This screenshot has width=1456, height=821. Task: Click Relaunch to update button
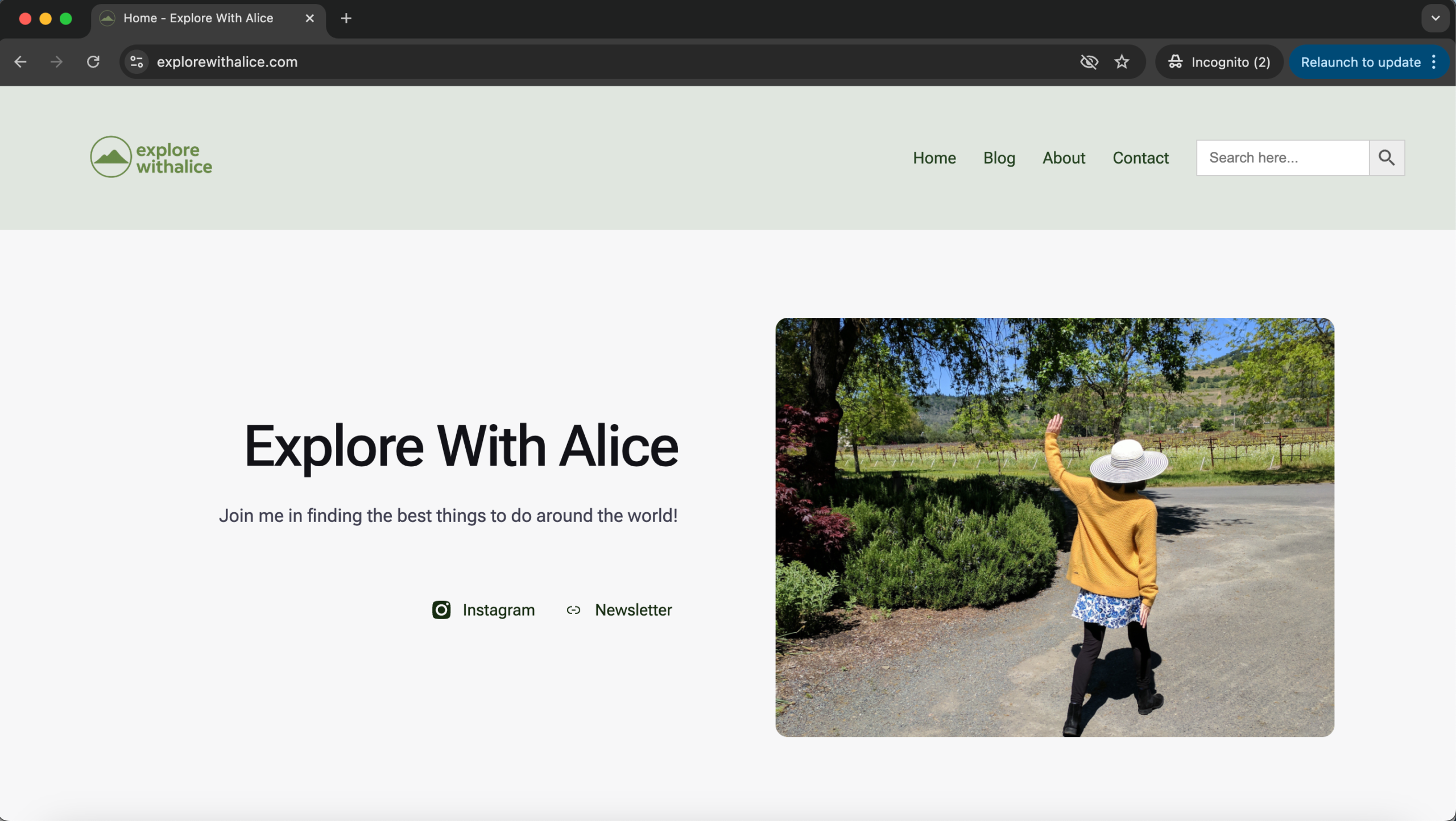click(x=1360, y=62)
